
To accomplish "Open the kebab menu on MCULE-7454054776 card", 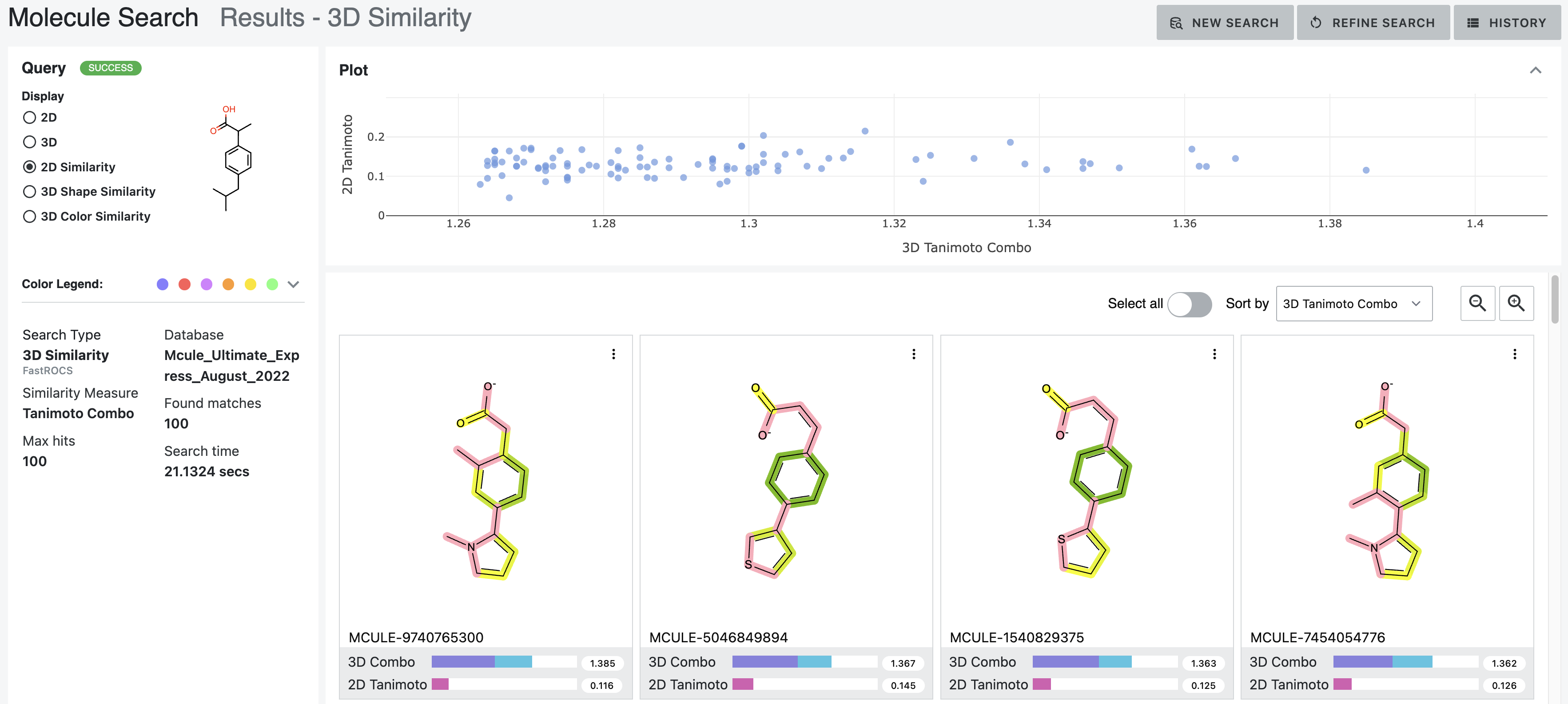I will [x=1515, y=353].
